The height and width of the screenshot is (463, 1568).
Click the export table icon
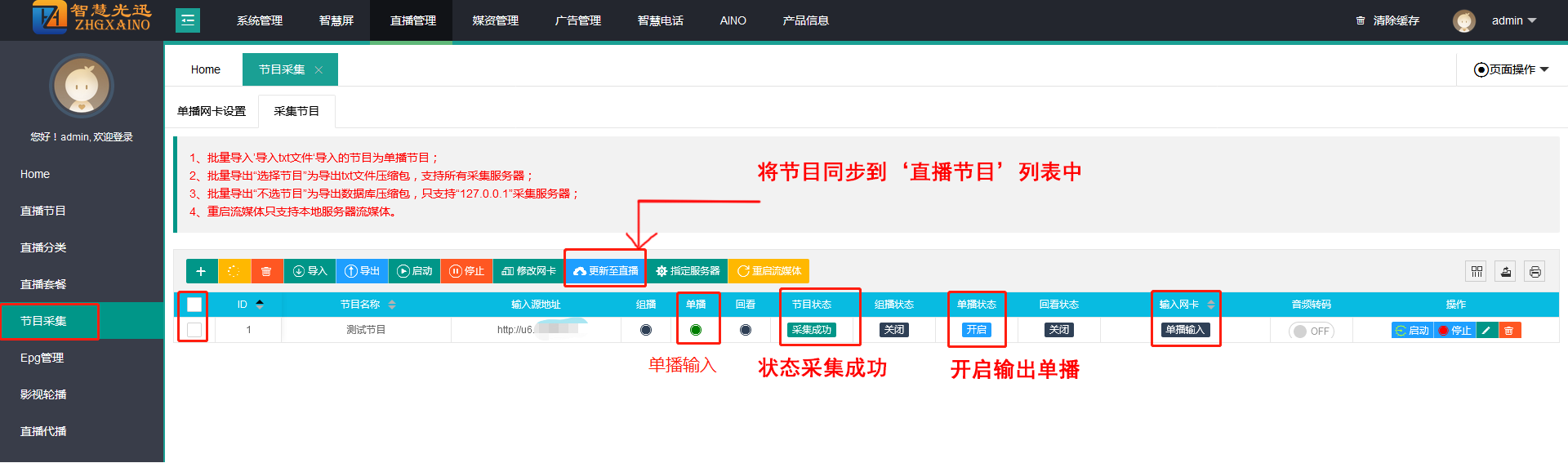pos(1506,272)
